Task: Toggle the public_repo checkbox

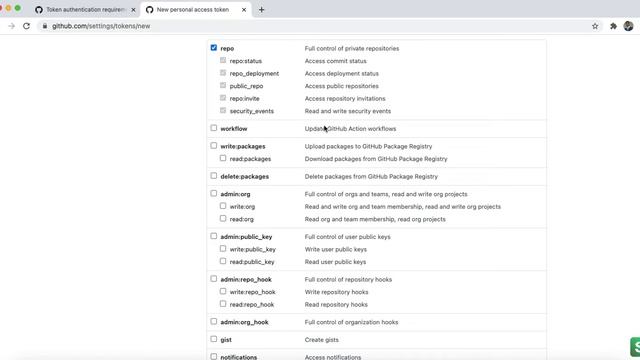Action: (x=223, y=85)
